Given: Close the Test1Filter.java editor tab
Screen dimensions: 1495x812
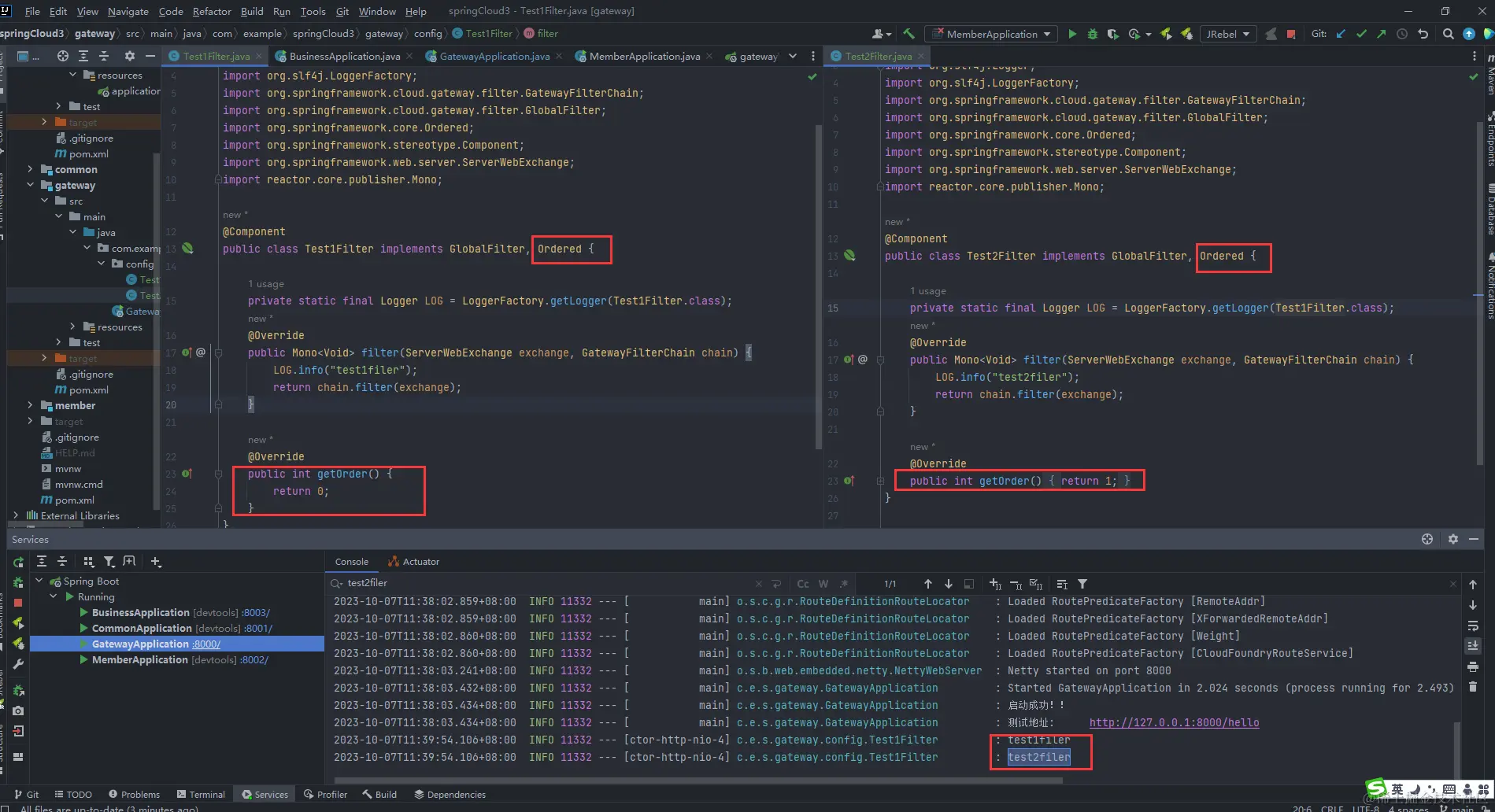Looking at the screenshot, I should click(x=258, y=56).
